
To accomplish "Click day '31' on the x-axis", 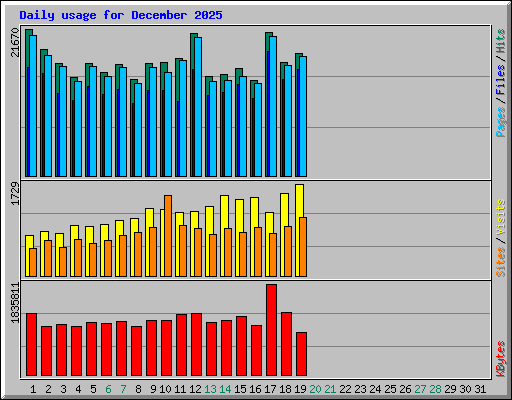I will tap(480, 389).
